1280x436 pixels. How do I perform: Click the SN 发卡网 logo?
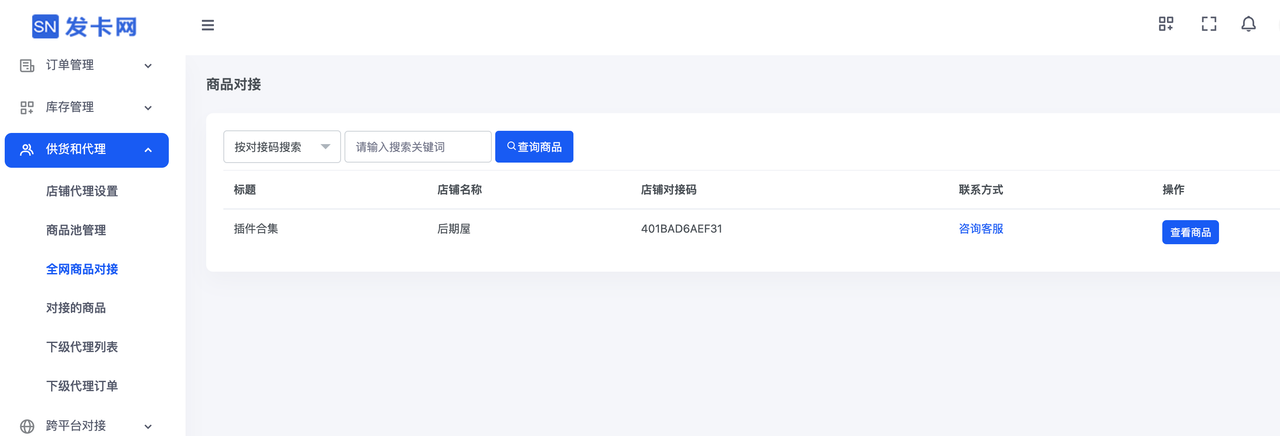85,26
